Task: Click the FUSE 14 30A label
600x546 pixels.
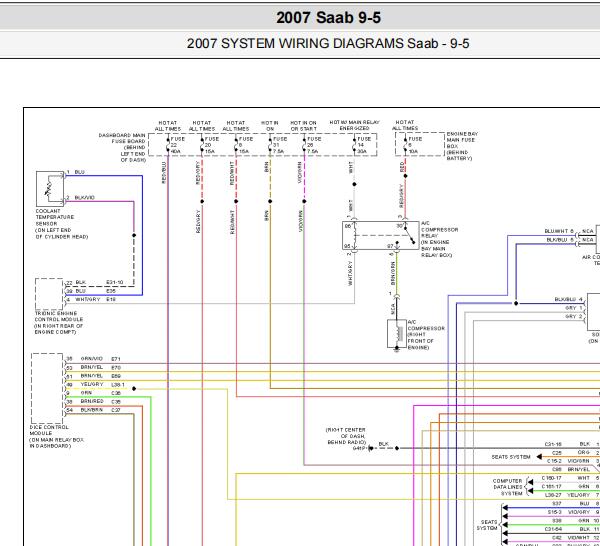Action: (364, 145)
